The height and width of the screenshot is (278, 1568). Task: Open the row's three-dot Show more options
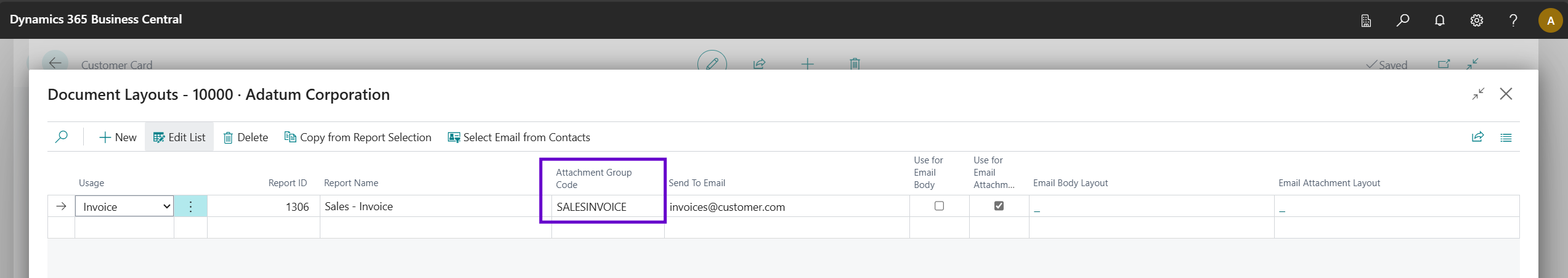click(x=190, y=206)
